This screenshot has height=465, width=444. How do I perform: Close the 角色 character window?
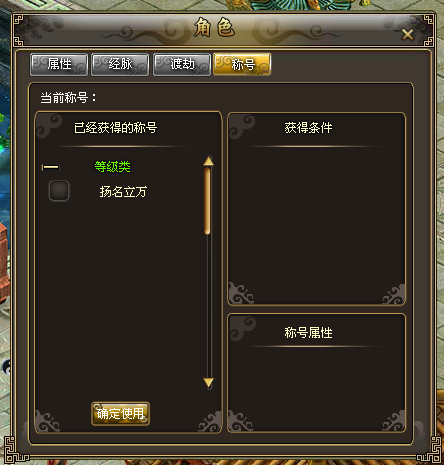tap(407, 34)
